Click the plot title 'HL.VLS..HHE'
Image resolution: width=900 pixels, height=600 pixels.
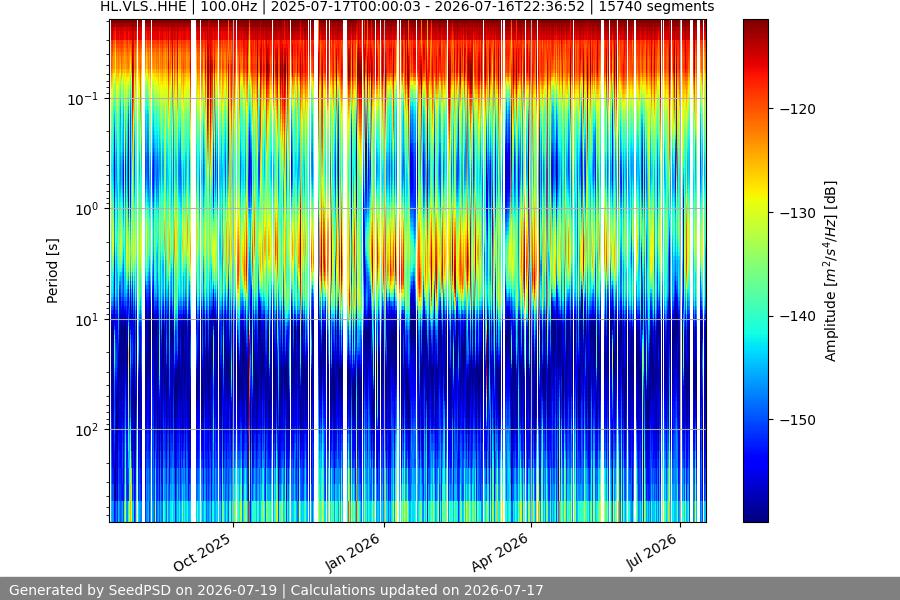click(143, 7)
